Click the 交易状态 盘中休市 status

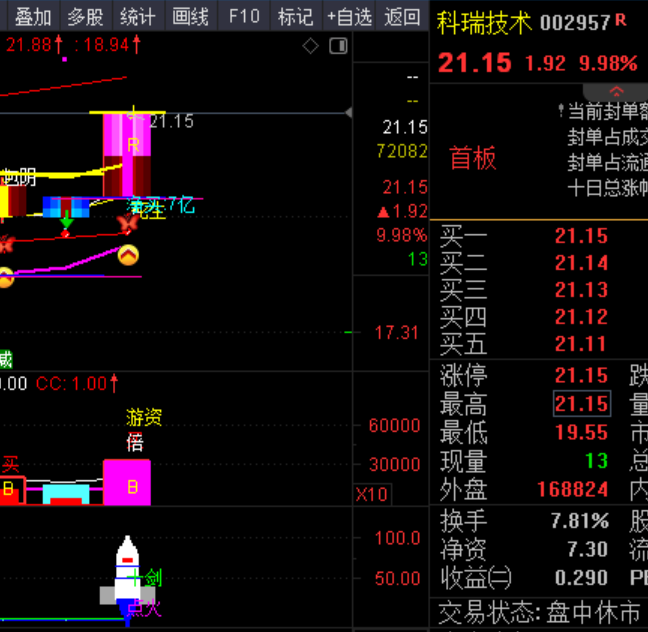coord(539,613)
